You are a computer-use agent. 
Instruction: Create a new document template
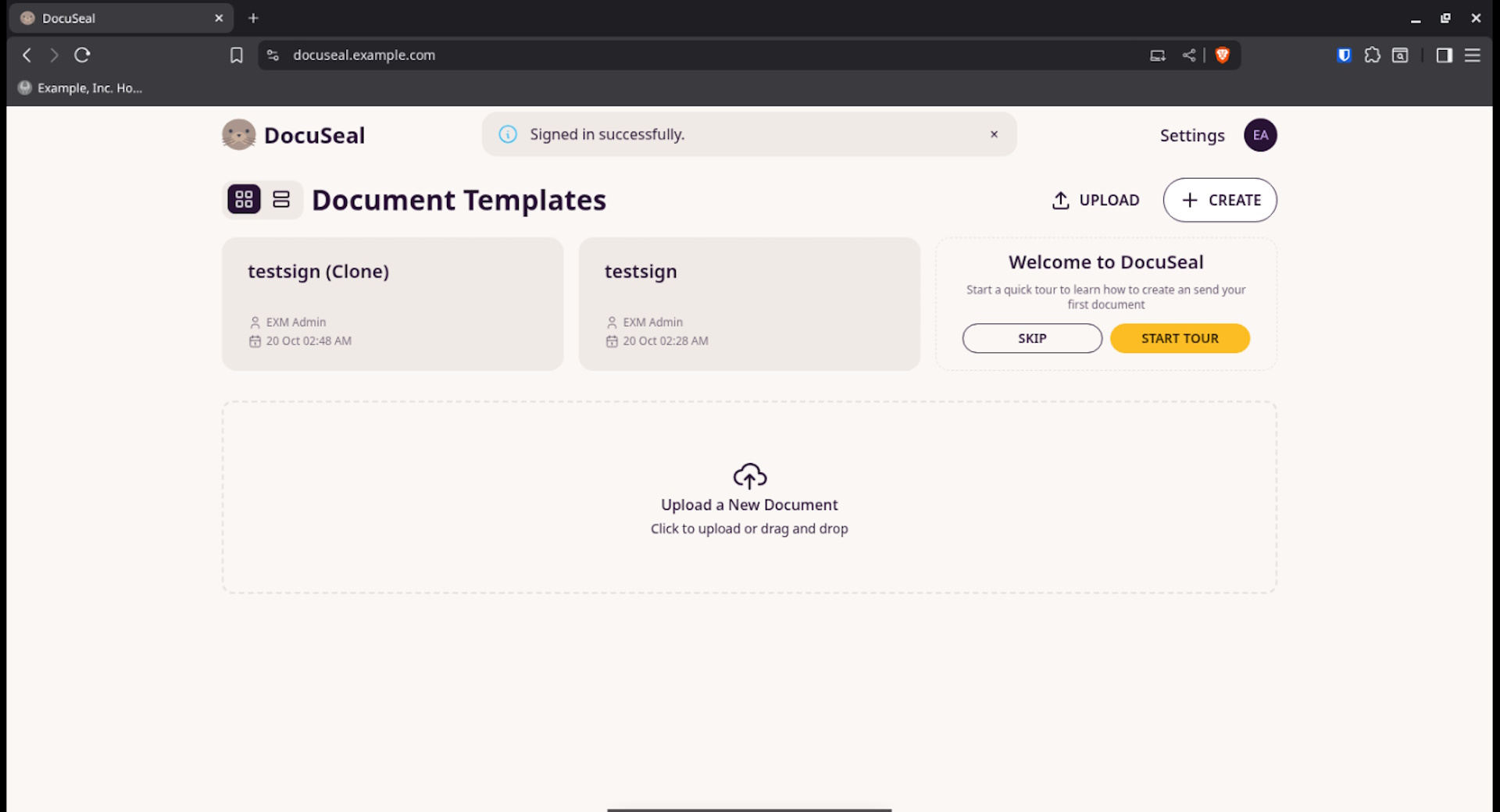click(x=1220, y=201)
